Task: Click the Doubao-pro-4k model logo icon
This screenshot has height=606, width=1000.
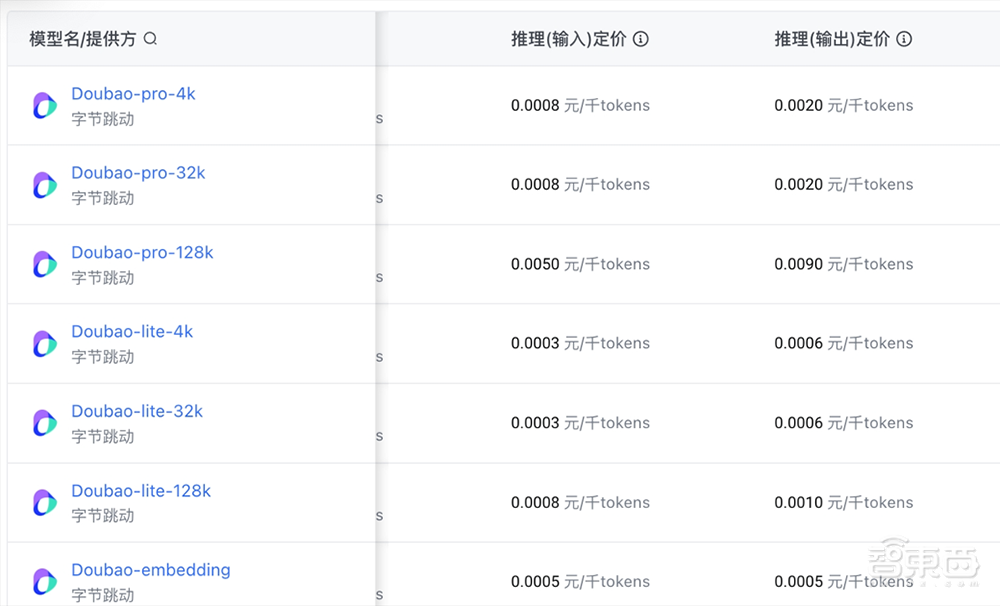Action: [x=44, y=105]
